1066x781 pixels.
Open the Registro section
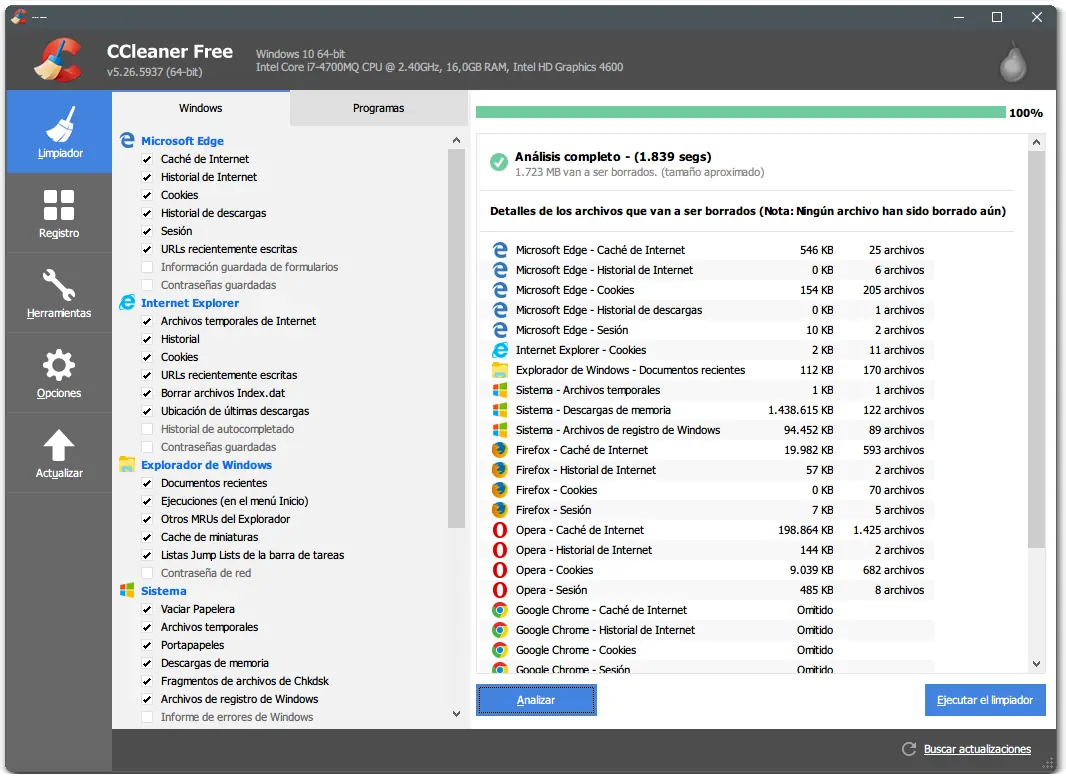point(59,213)
